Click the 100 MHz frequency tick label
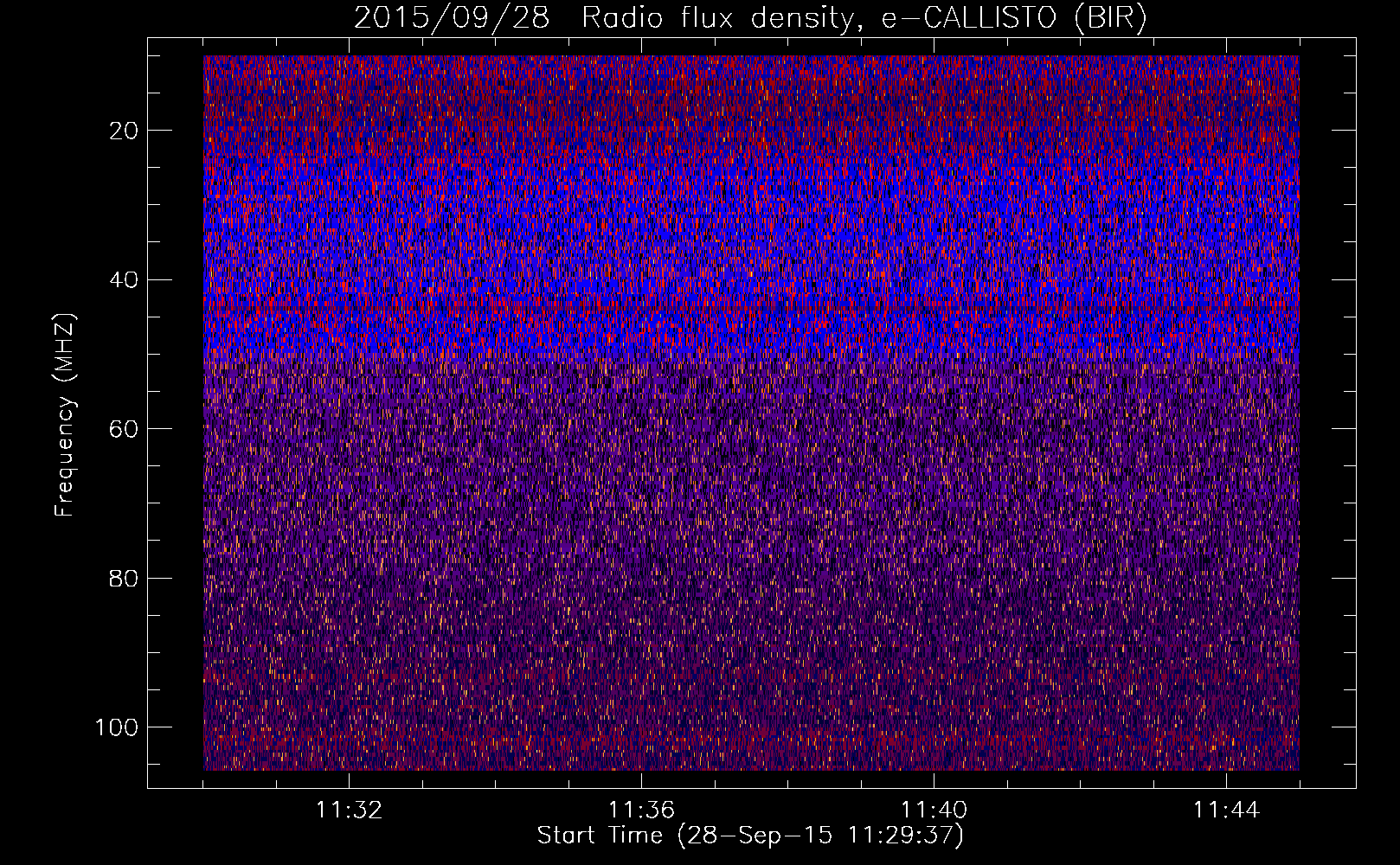The height and width of the screenshot is (865, 1400). [117, 727]
